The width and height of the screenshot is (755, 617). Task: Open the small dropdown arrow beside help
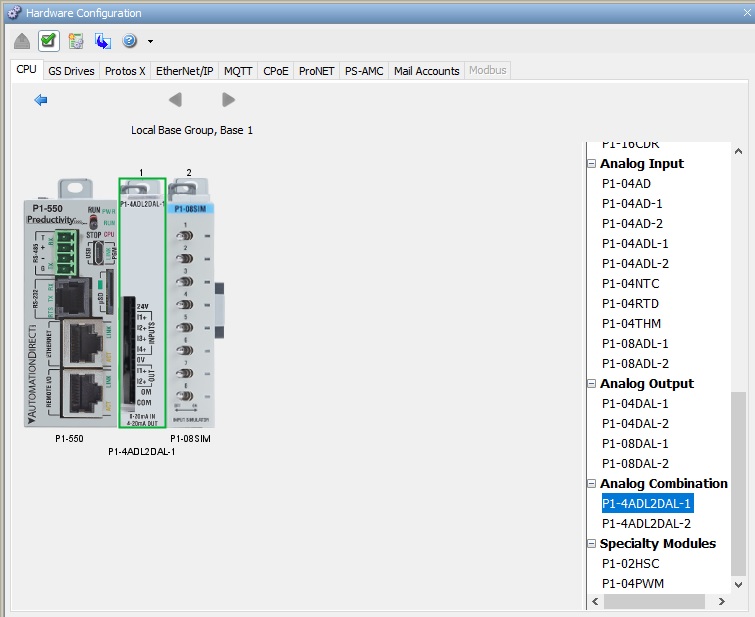click(x=151, y=42)
